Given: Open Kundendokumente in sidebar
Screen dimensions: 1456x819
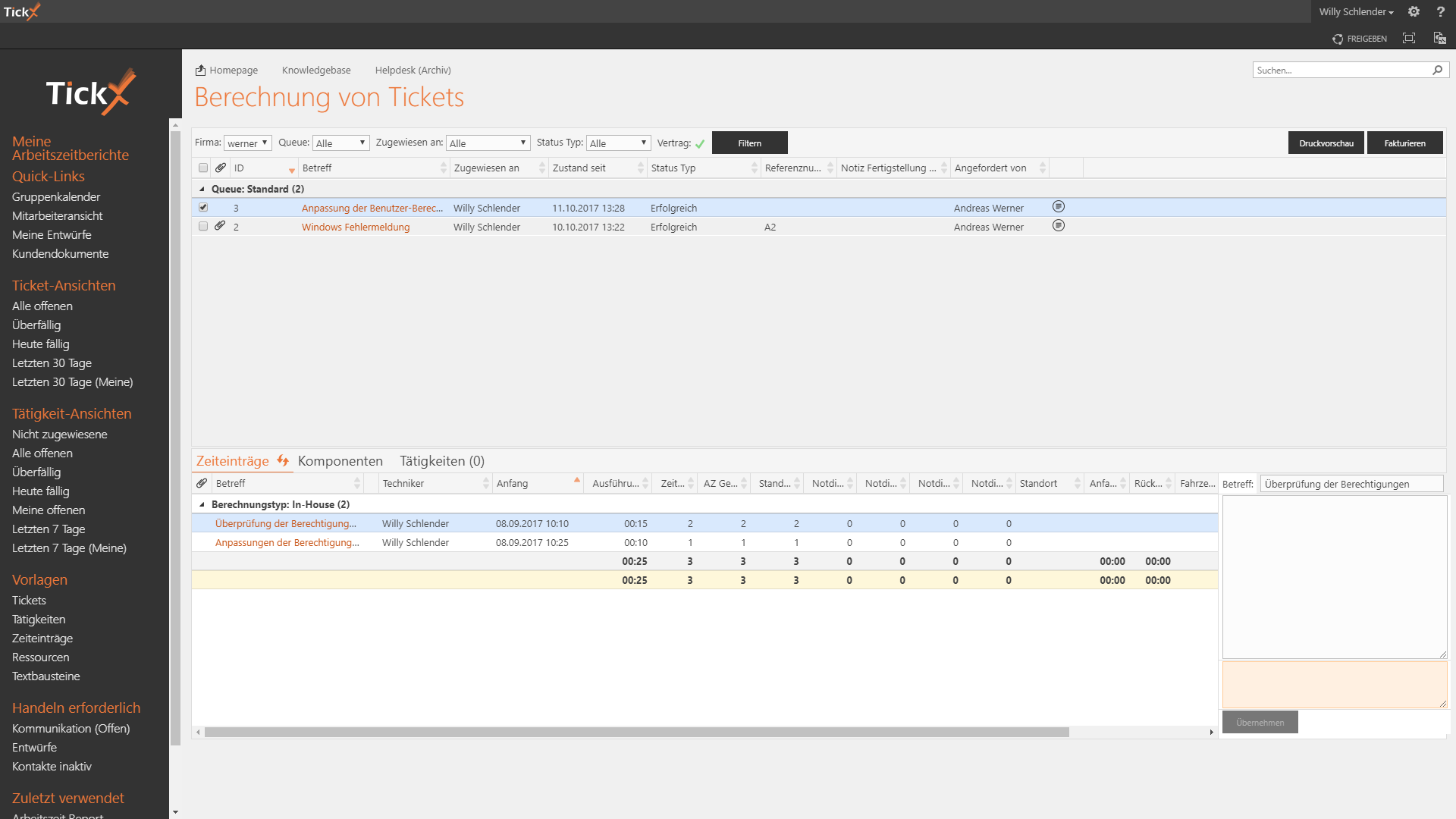Looking at the screenshot, I should pyautogui.click(x=61, y=253).
